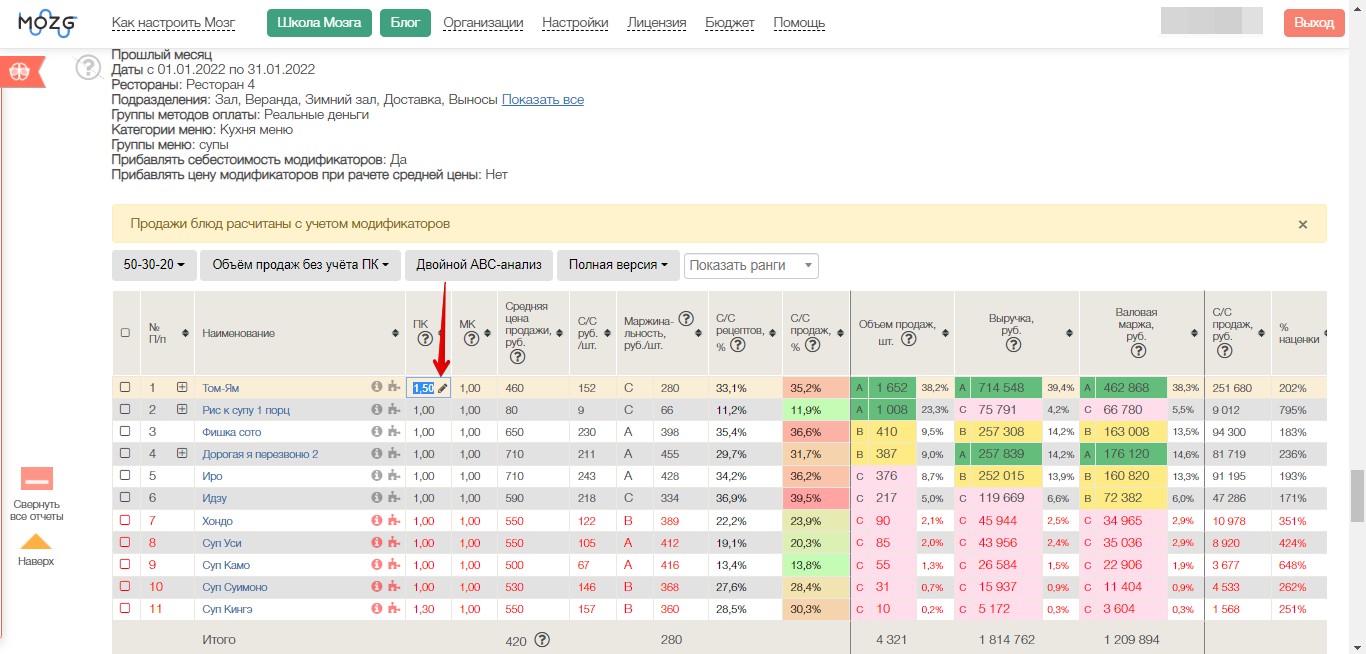This screenshot has height=654, width=1366.
Task: Open the Организации menu
Action: [483, 23]
